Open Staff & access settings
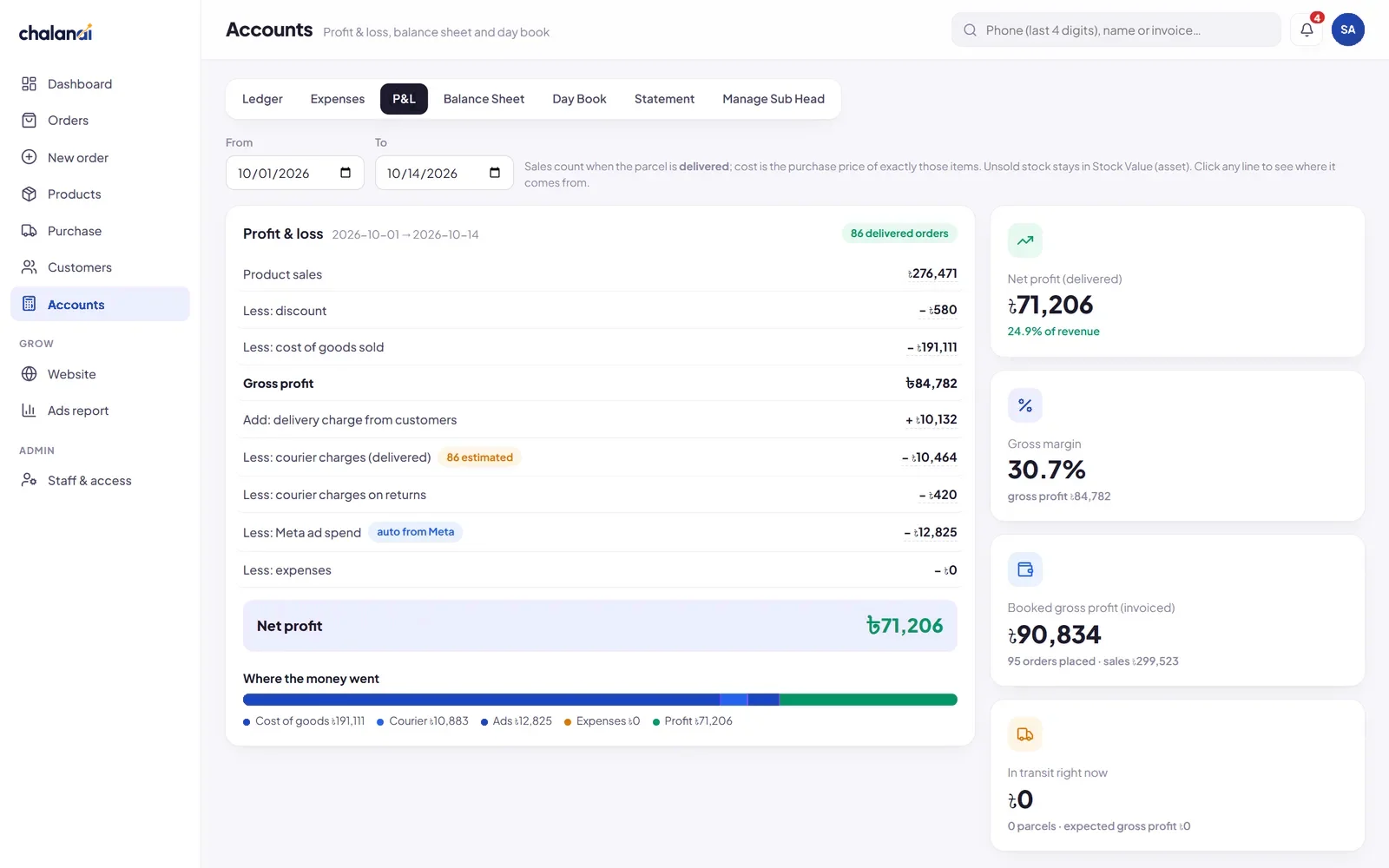 pyautogui.click(x=100, y=480)
